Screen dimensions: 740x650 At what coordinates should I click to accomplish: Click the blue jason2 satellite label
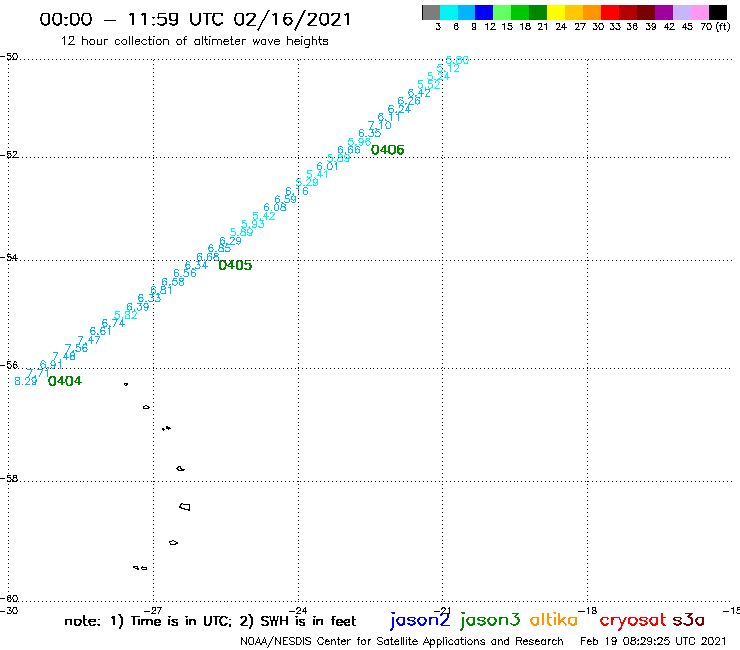coord(420,621)
